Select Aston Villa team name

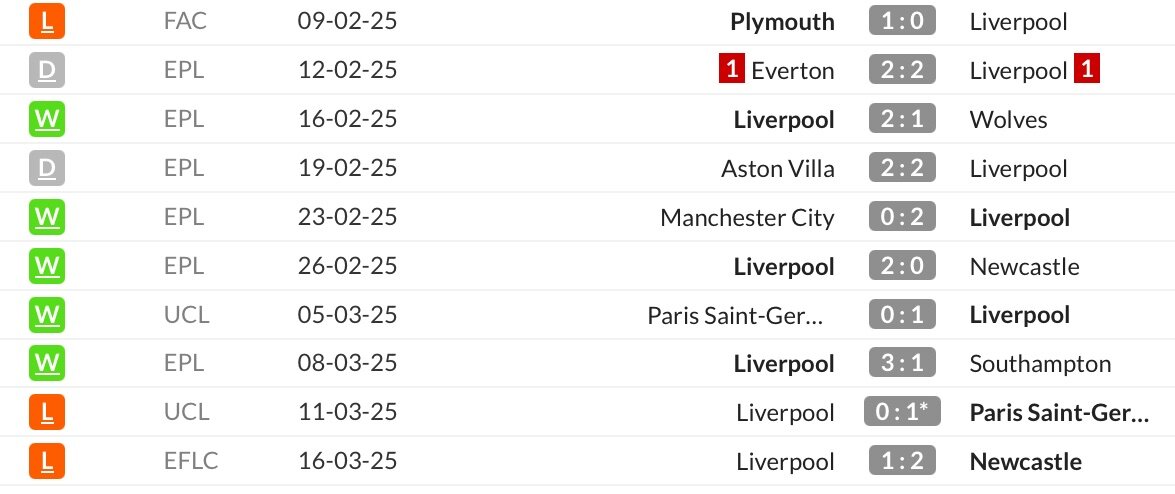778,168
